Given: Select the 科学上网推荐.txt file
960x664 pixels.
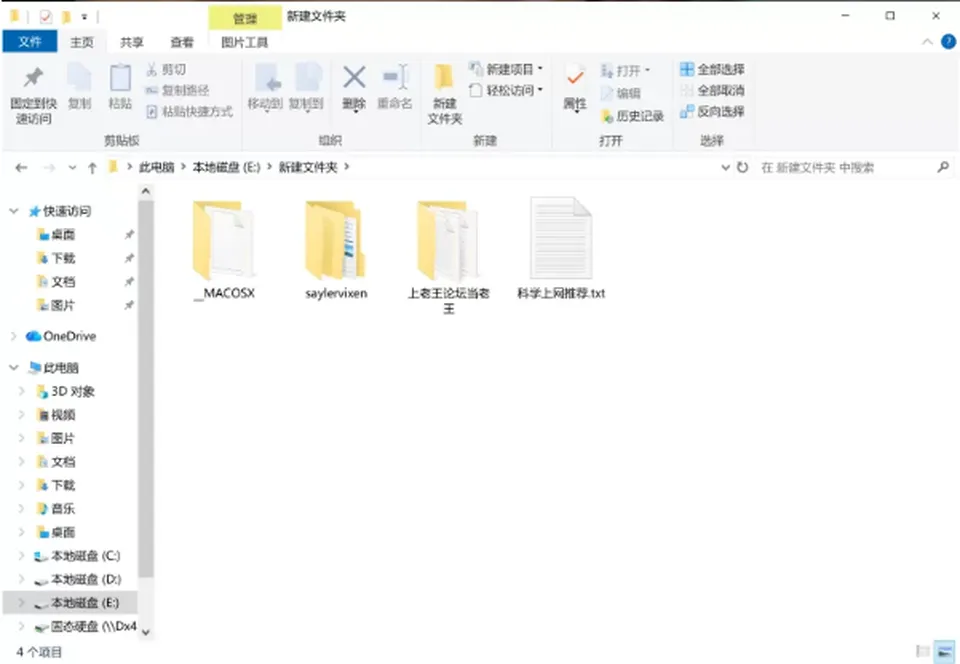Looking at the screenshot, I should [561, 248].
